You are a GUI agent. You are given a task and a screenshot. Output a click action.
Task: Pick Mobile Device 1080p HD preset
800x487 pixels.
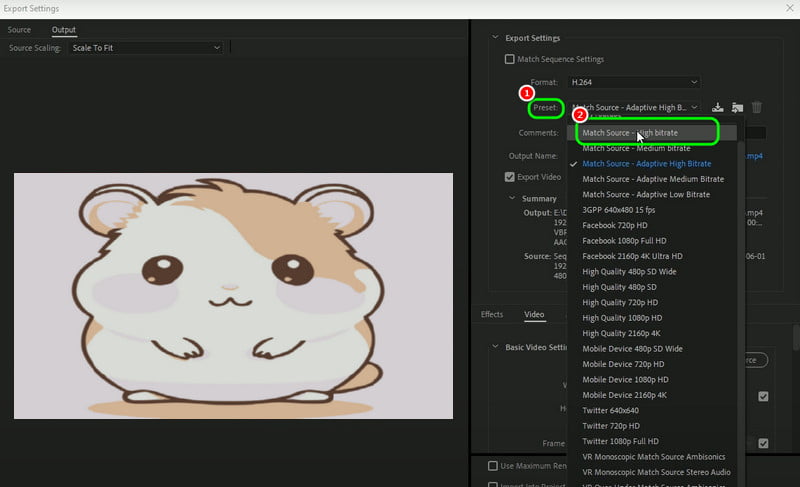click(x=652, y=379)
